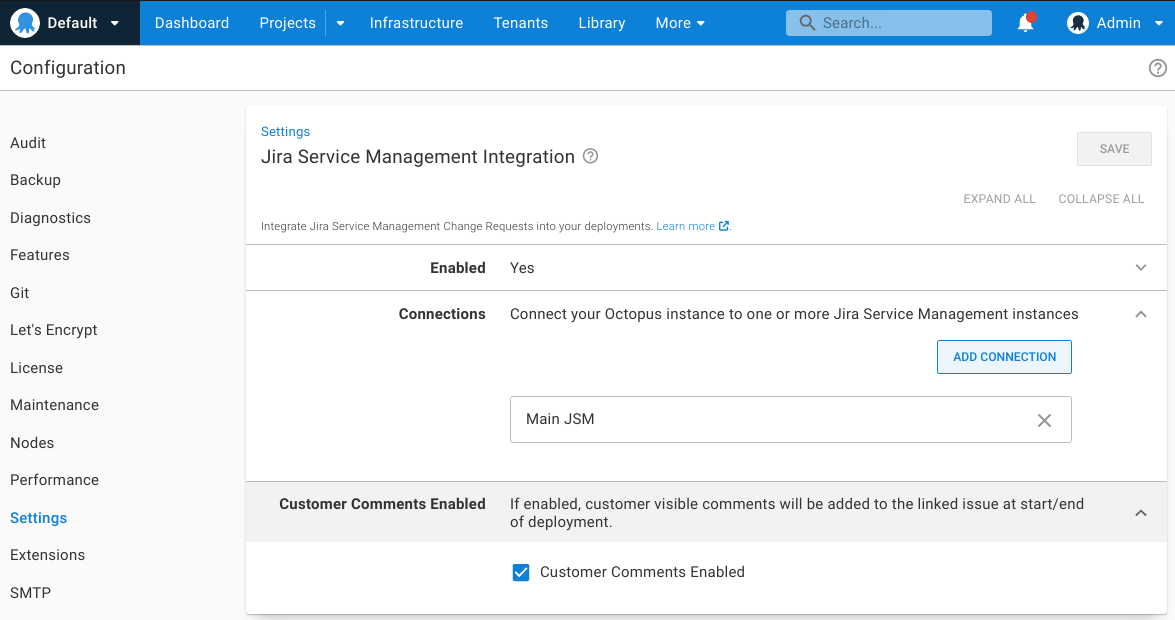Open Configuration page help question mark
Image resolution: width=1175 pixels, height=620 pixels.
pos(1158,67)
